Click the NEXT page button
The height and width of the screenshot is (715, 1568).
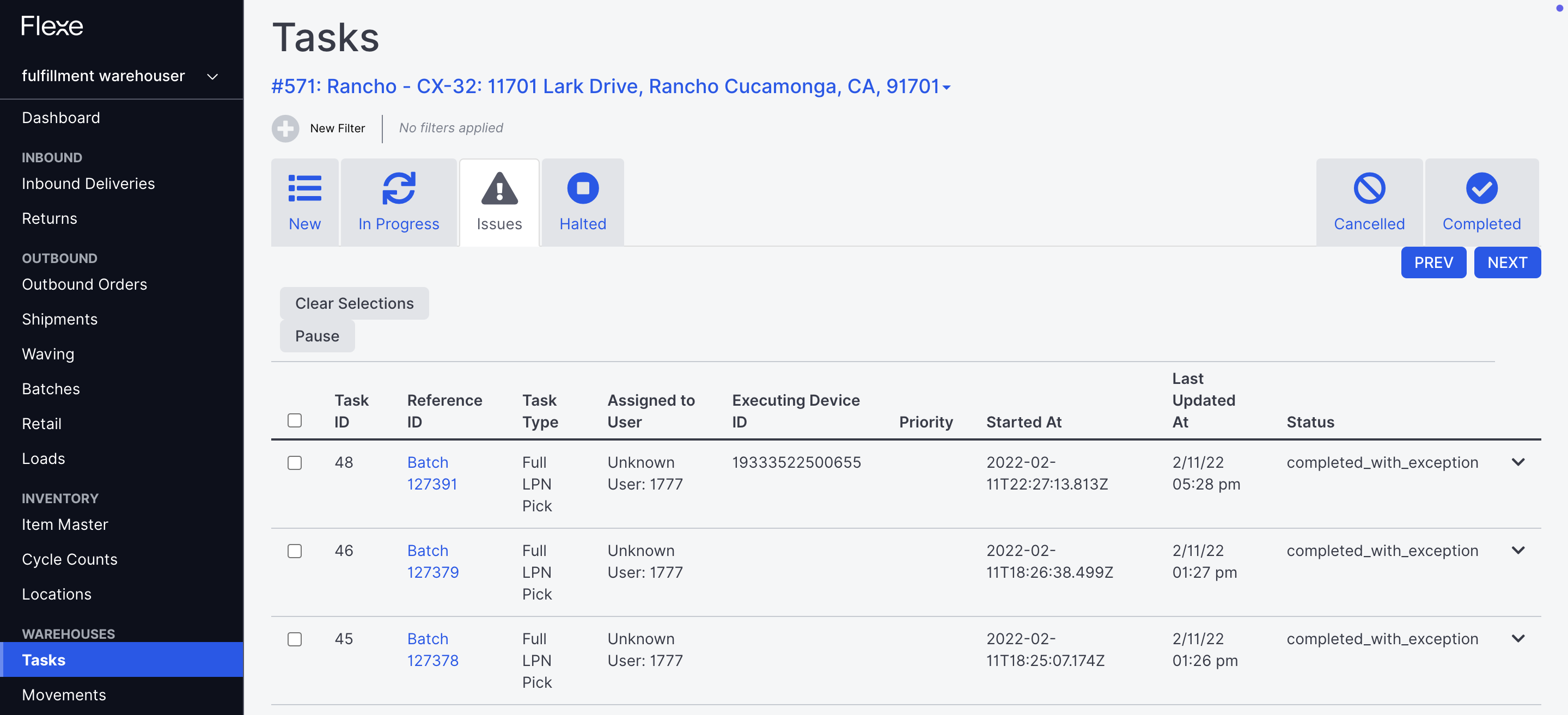pyautogui.click(x=1507, y=263)
